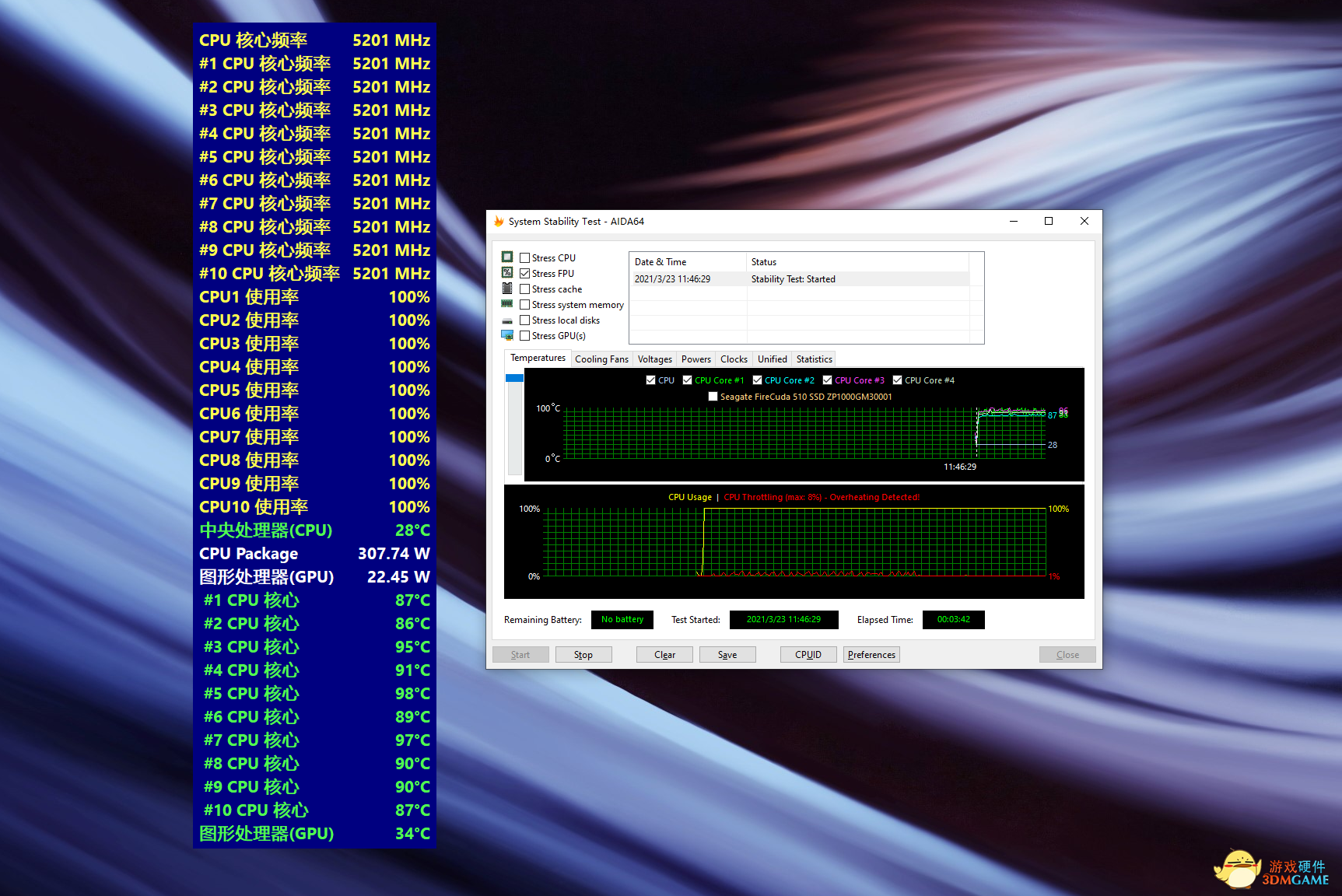Open the Voltages tab

(654, 359)
